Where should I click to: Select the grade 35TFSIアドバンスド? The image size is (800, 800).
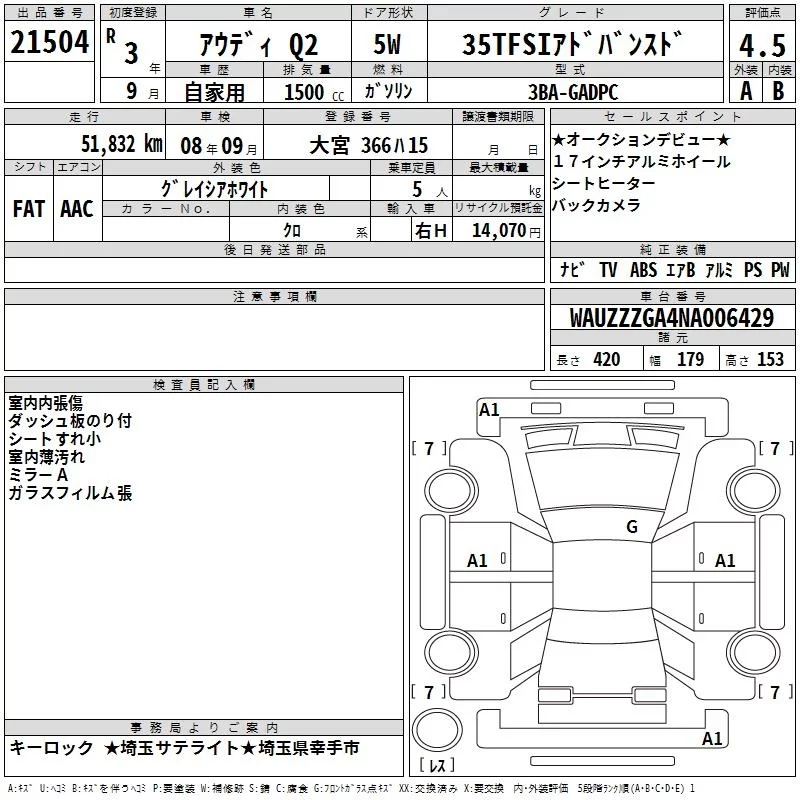(x=572, y=44)
